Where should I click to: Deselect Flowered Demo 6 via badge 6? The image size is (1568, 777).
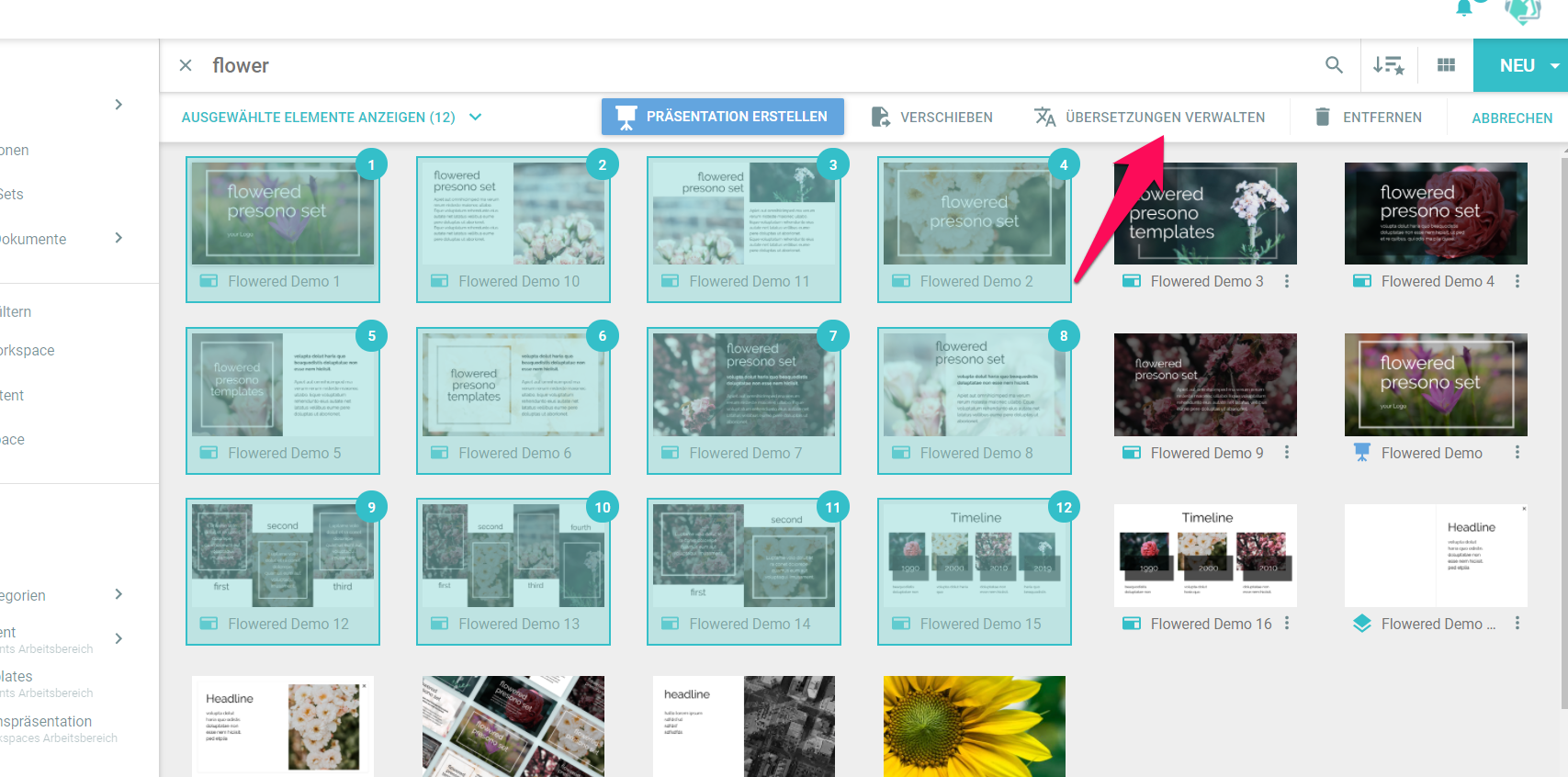602,336
